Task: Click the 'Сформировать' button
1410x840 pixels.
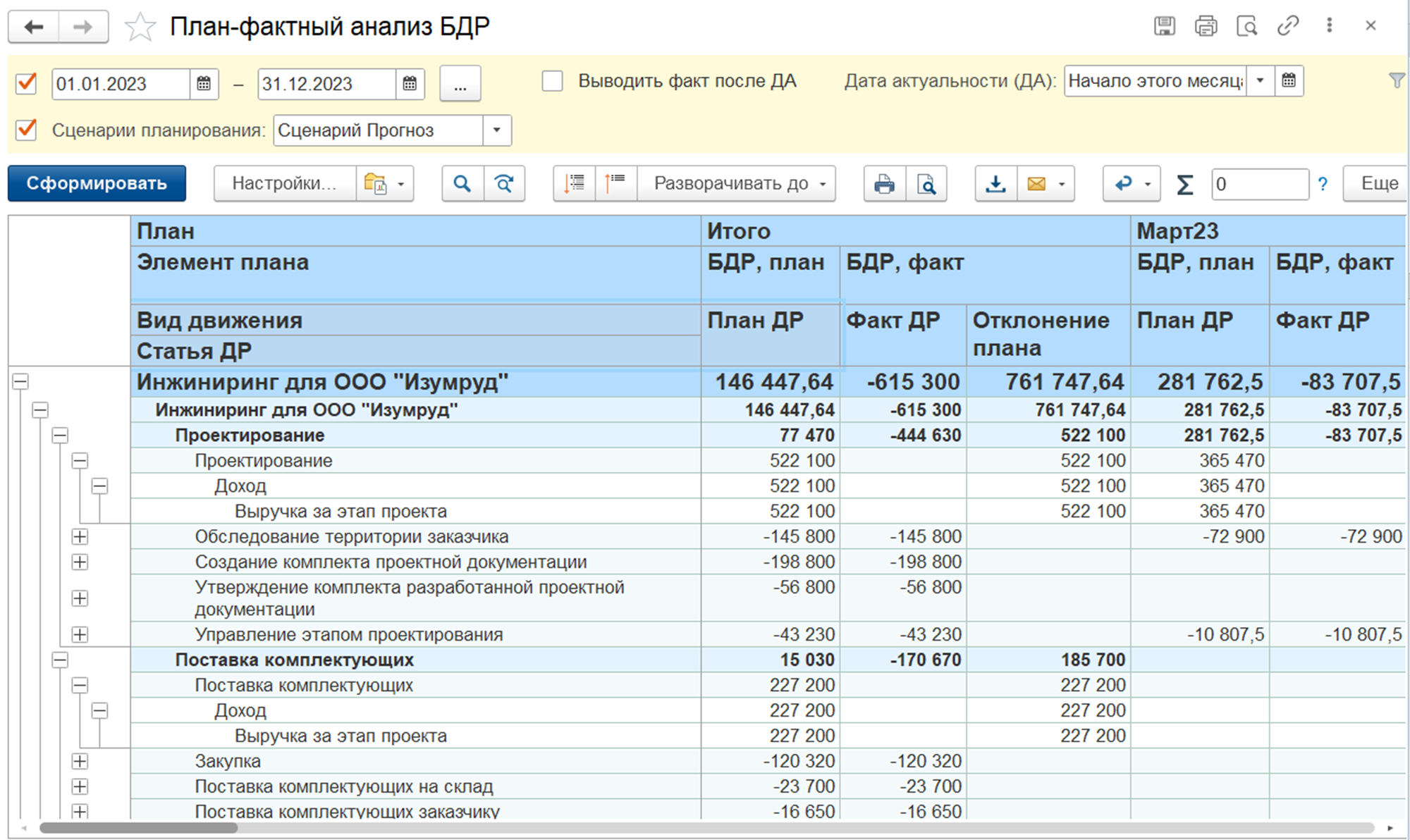Action: [97, 184]
